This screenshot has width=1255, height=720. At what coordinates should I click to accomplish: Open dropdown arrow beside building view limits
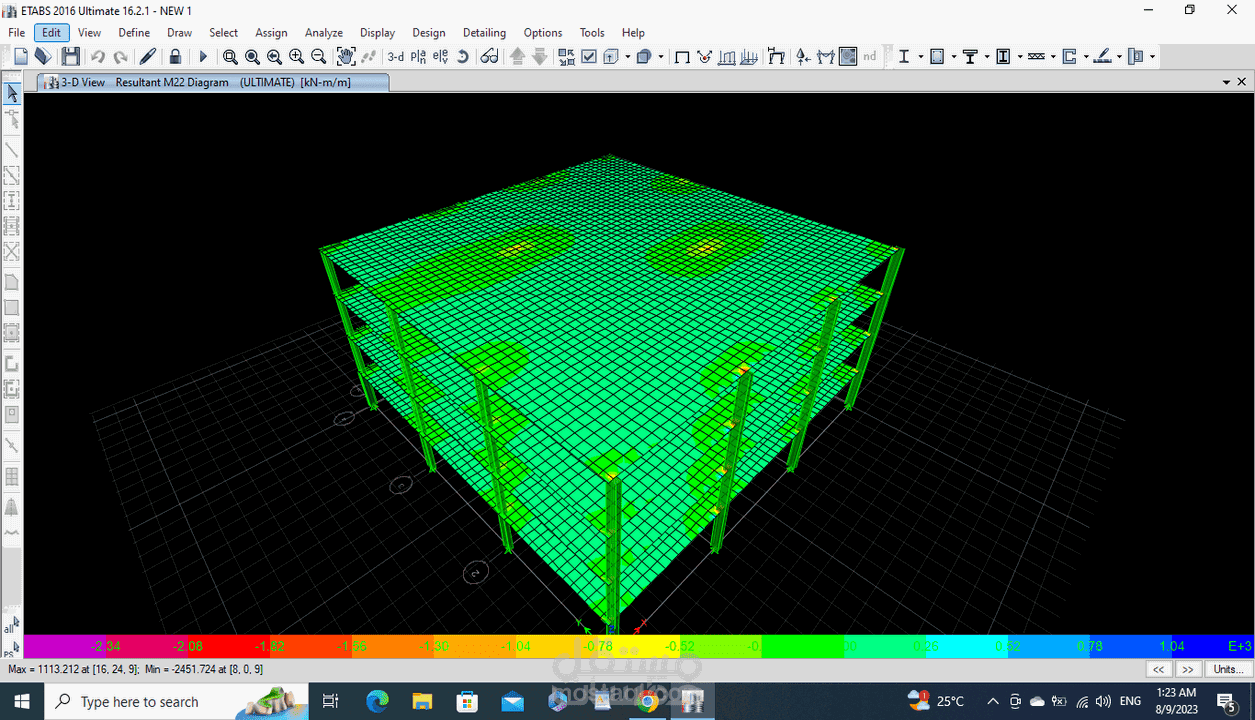point(627,57)
